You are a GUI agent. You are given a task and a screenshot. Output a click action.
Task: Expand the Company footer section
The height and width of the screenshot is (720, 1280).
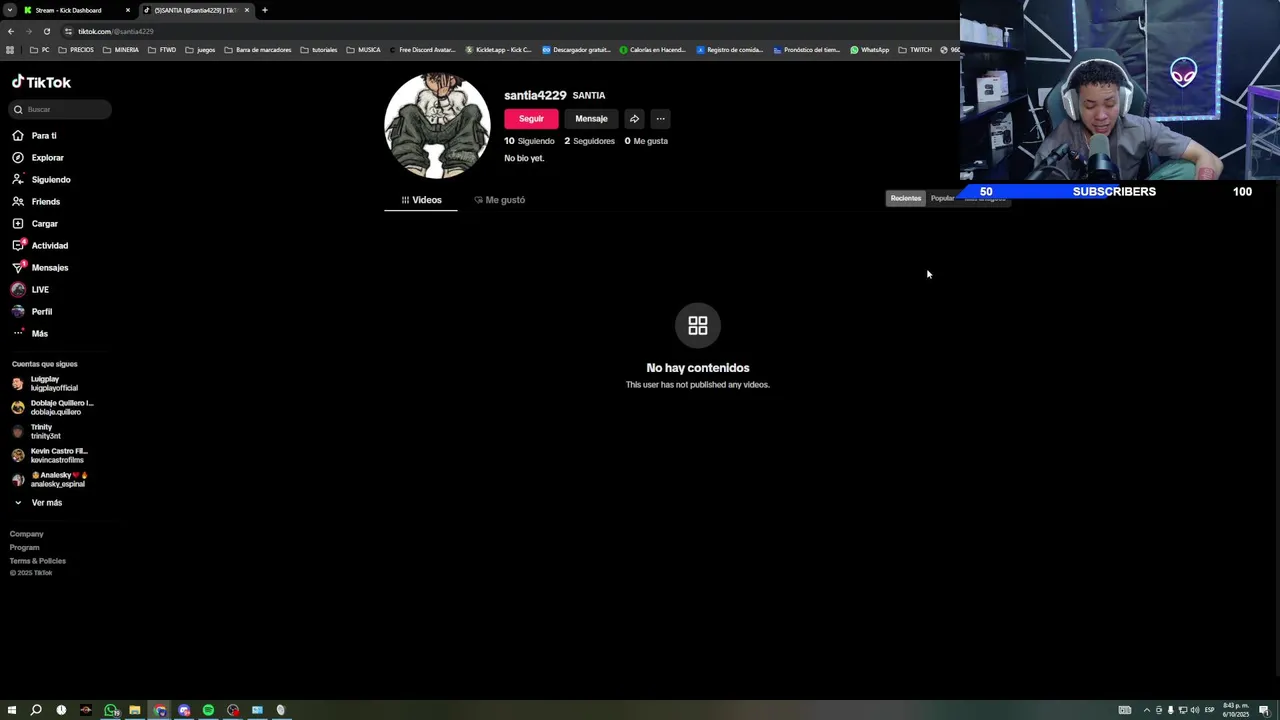[x=27, y=534]
